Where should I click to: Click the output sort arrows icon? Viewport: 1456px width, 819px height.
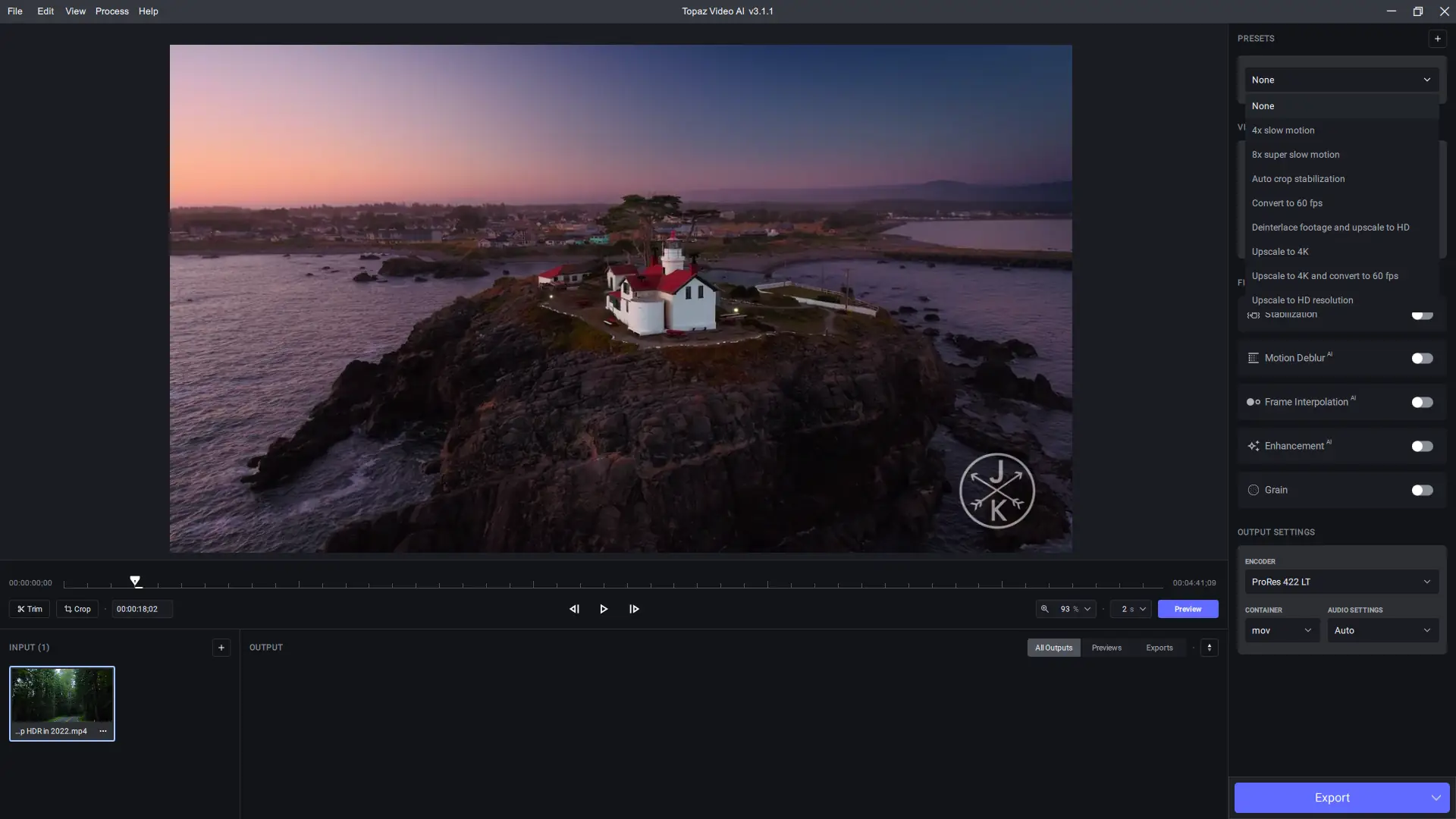tap(1209, 648)
